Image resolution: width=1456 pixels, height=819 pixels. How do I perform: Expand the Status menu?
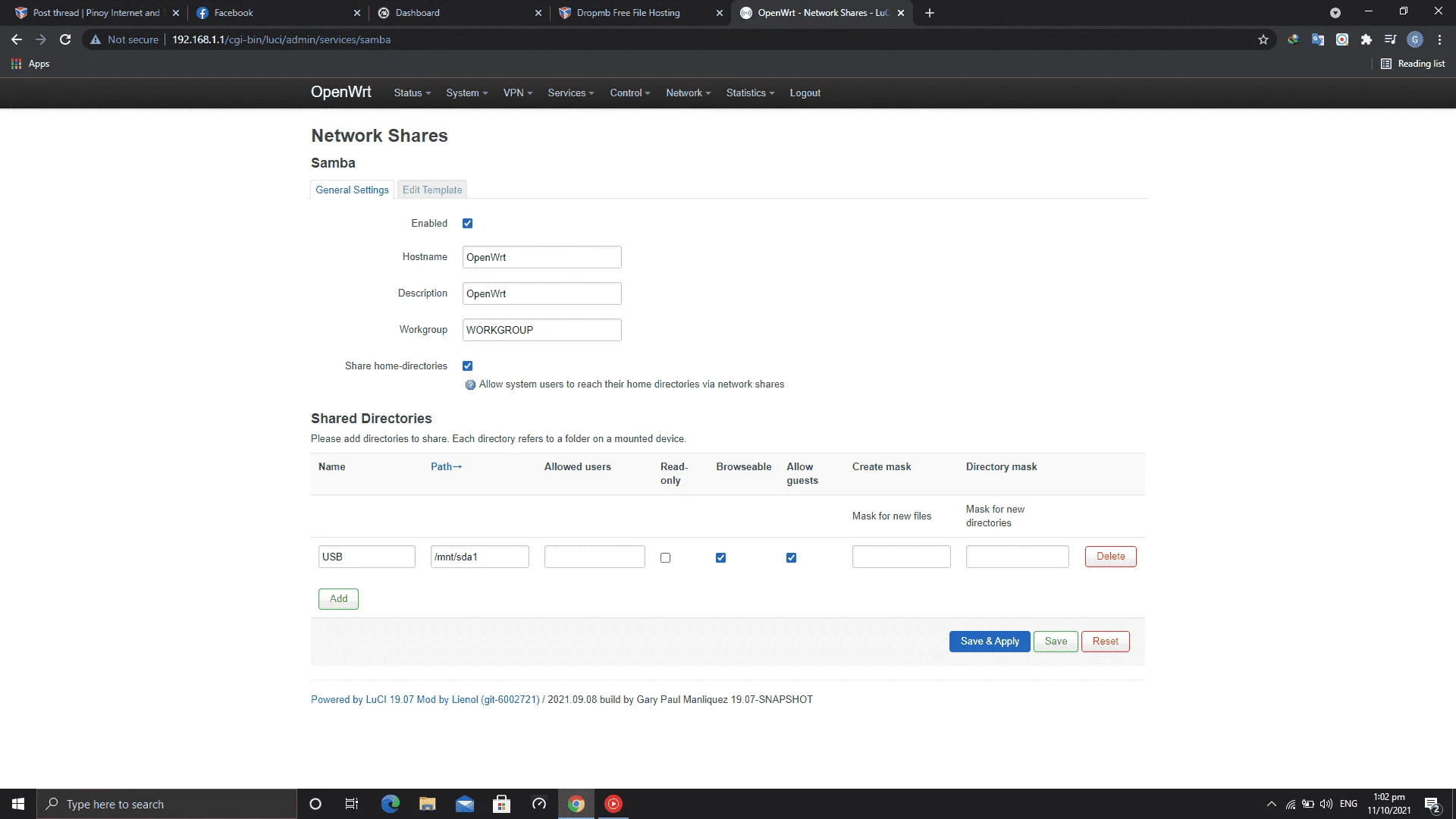(x=413, y=93)
